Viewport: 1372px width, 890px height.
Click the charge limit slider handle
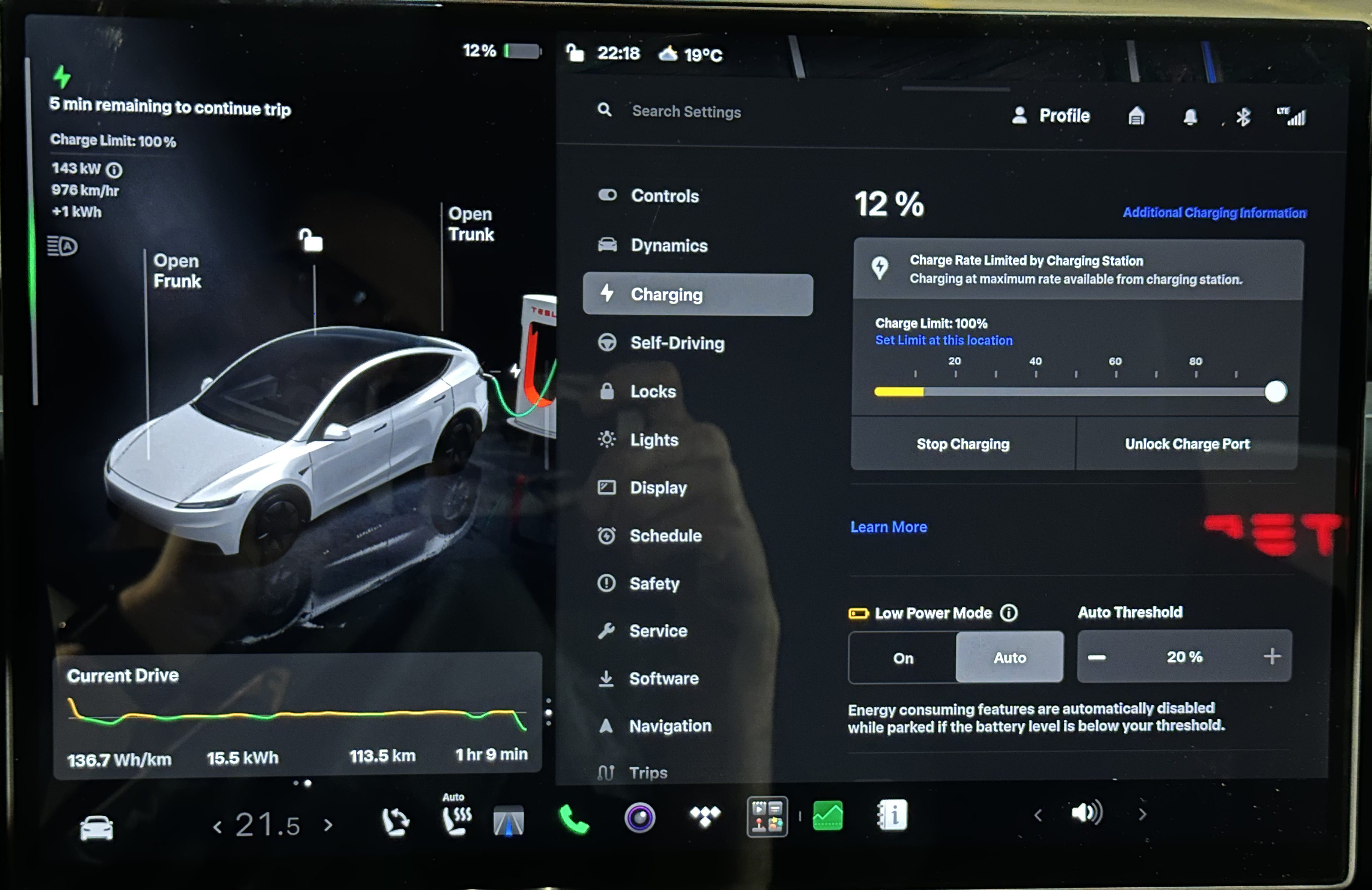pos(1275,392)
